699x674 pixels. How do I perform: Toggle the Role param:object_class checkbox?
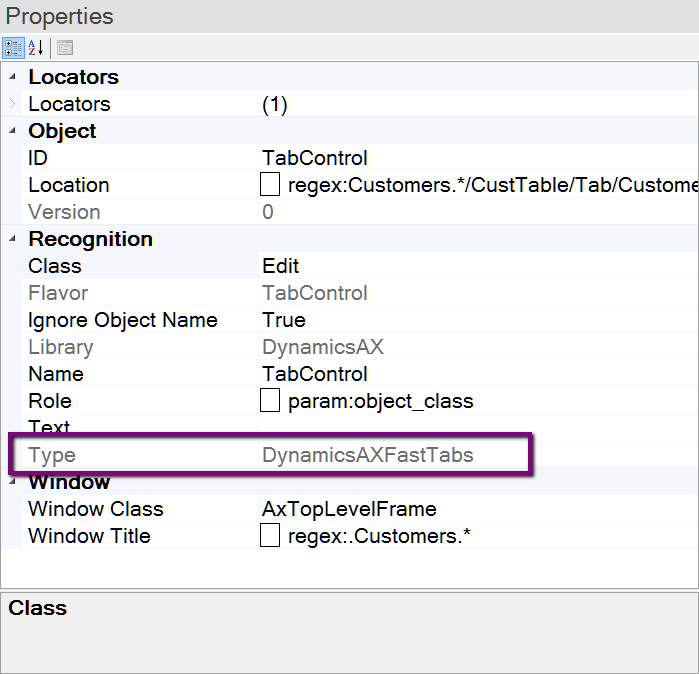tap(269, 401)
